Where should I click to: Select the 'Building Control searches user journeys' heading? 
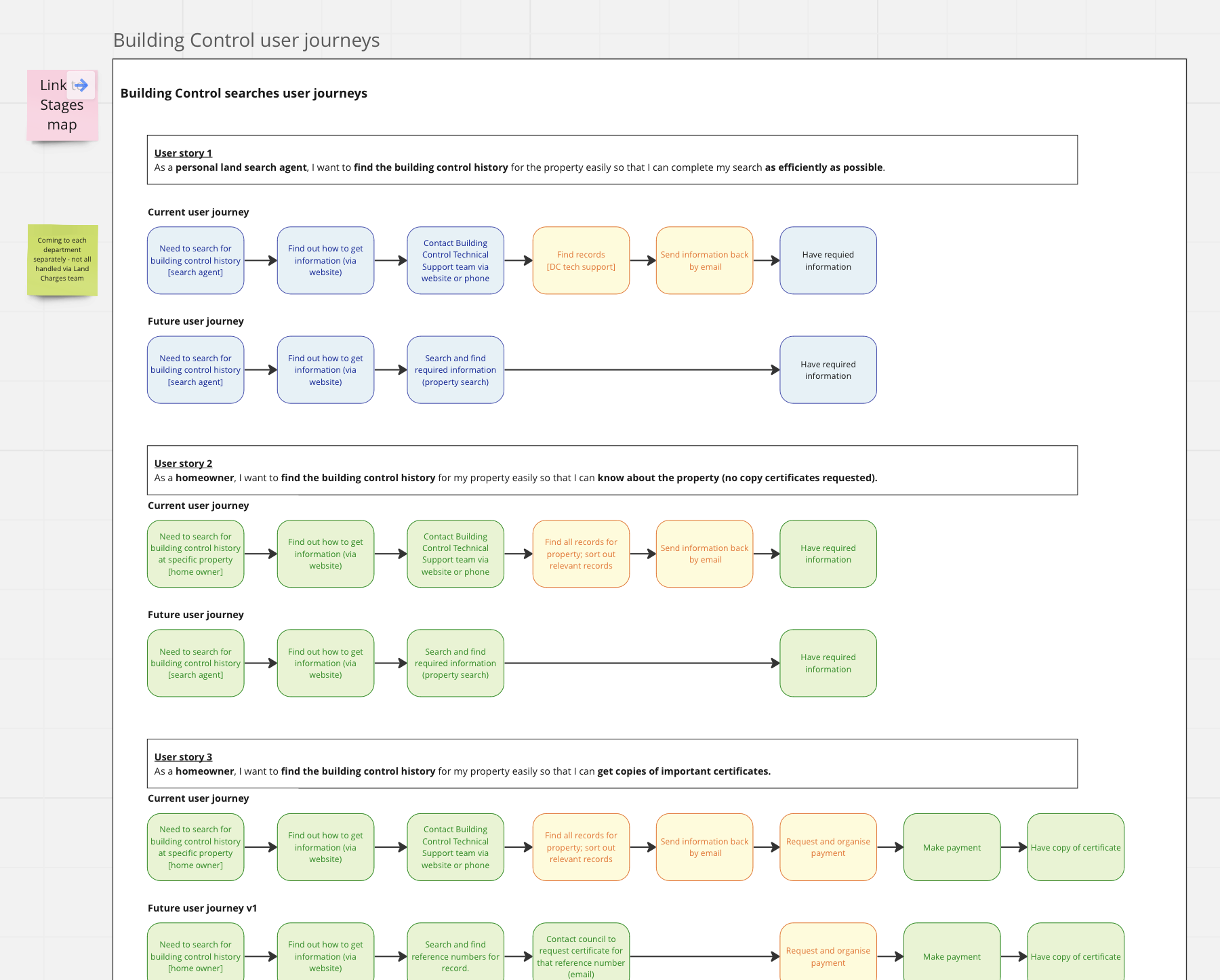243,93
